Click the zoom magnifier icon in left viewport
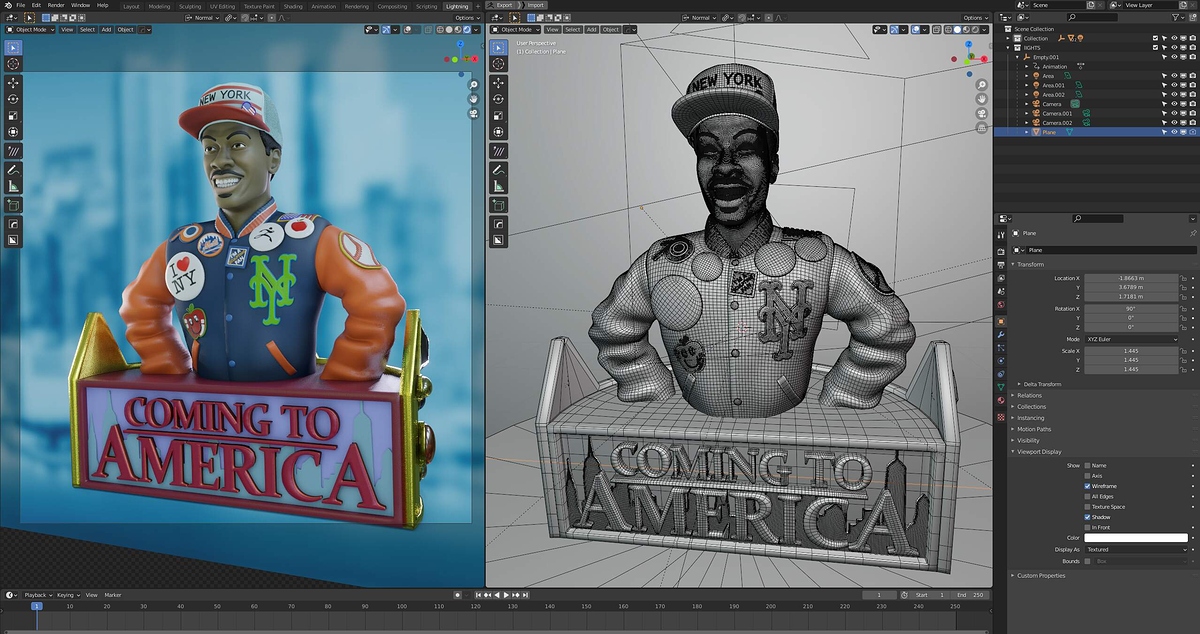1200x634 pixels. (474, 84)
